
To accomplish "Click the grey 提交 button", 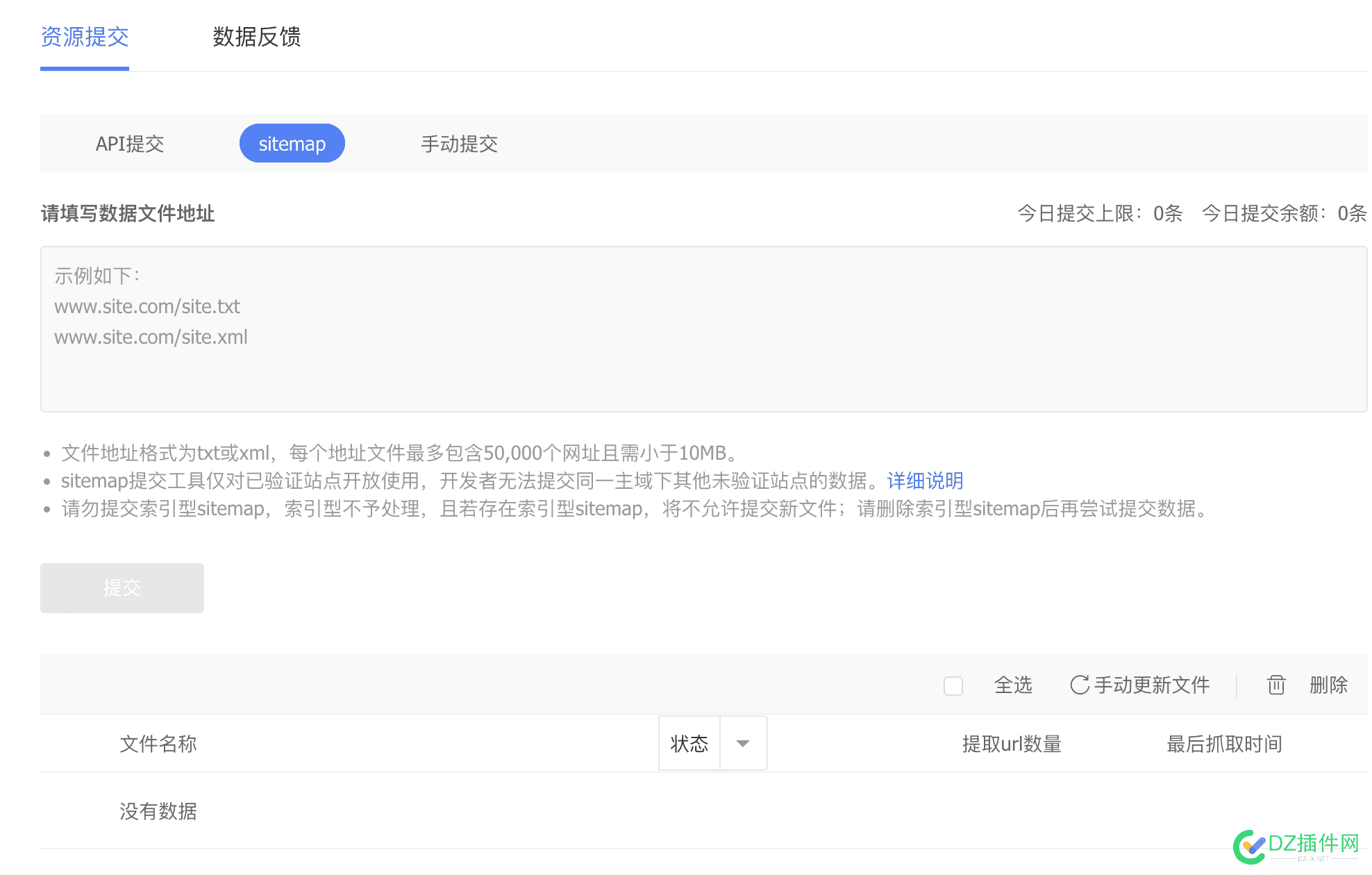I will click(122, 588).
